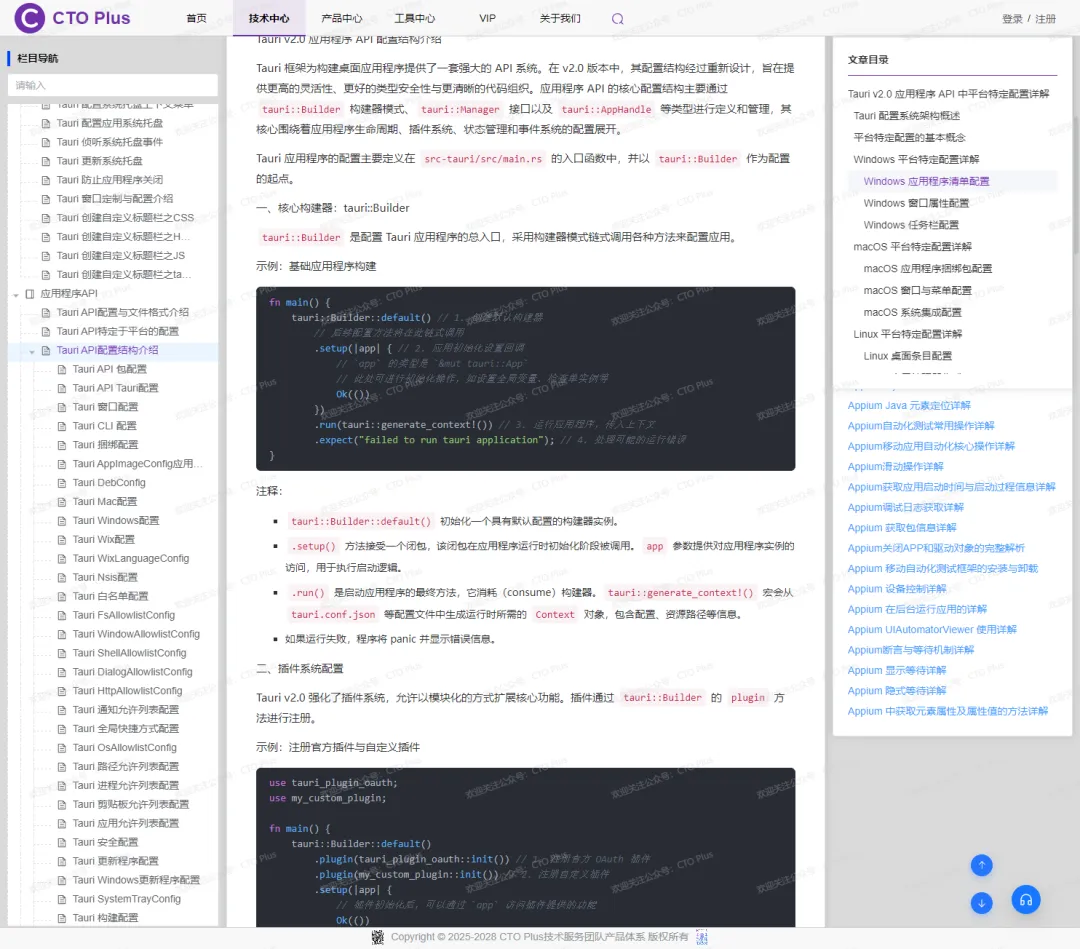This screenshot has height=949, width=1080.
Task: Open Appium滑动操作详解 article link
Action: click(895, 467)
